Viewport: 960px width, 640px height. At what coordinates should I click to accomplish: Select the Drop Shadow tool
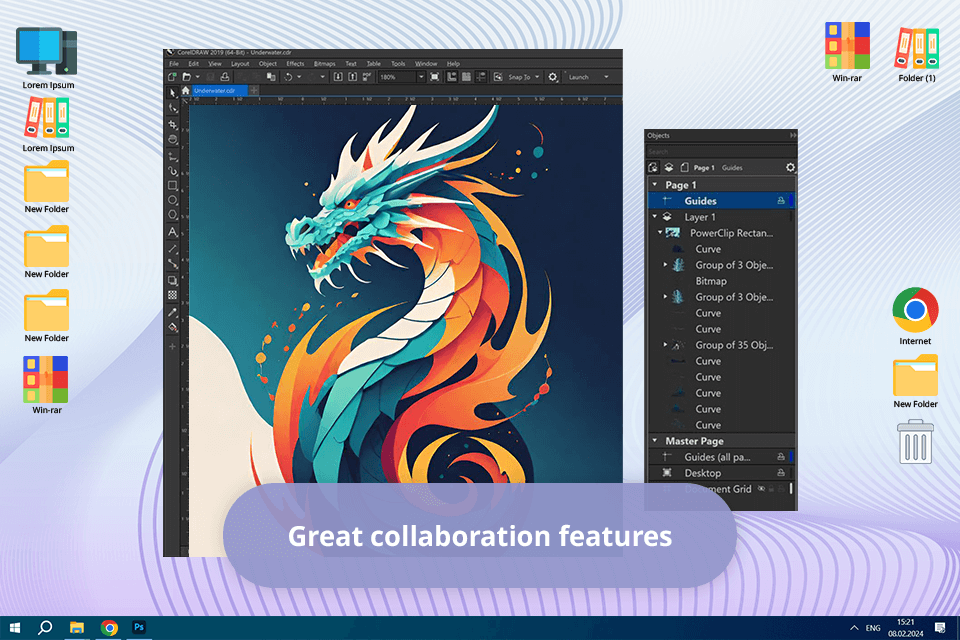click(173, 280)
